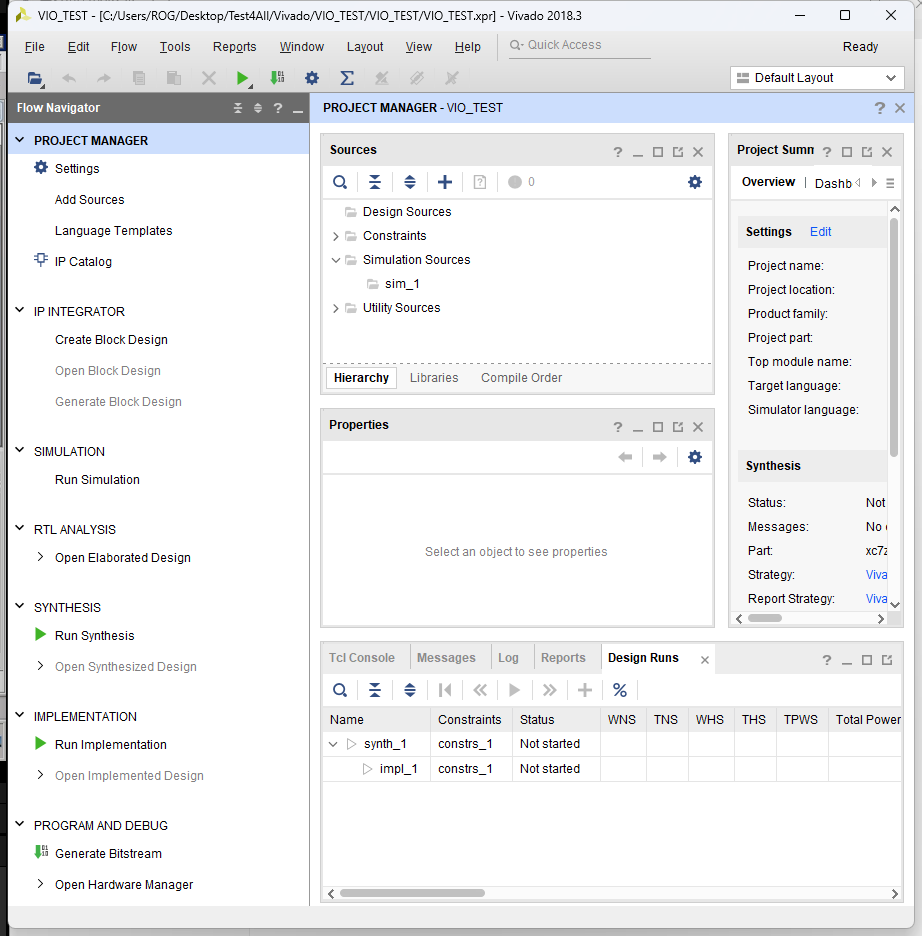The image size is (922, 936).
Task: Create new run with plus icon
Action: coord(585,690)
